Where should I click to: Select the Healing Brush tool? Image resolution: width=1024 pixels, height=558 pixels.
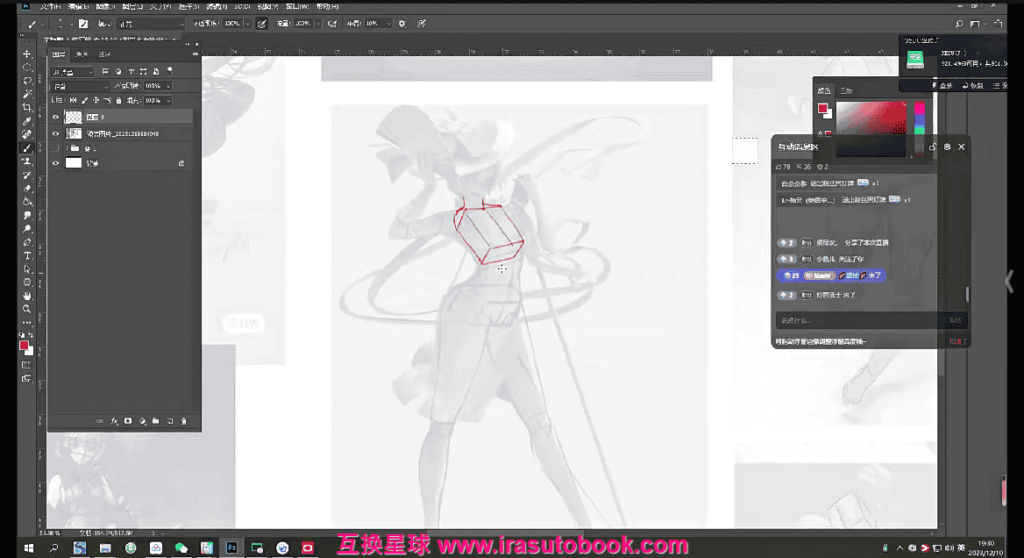click(x=27, y=135)
